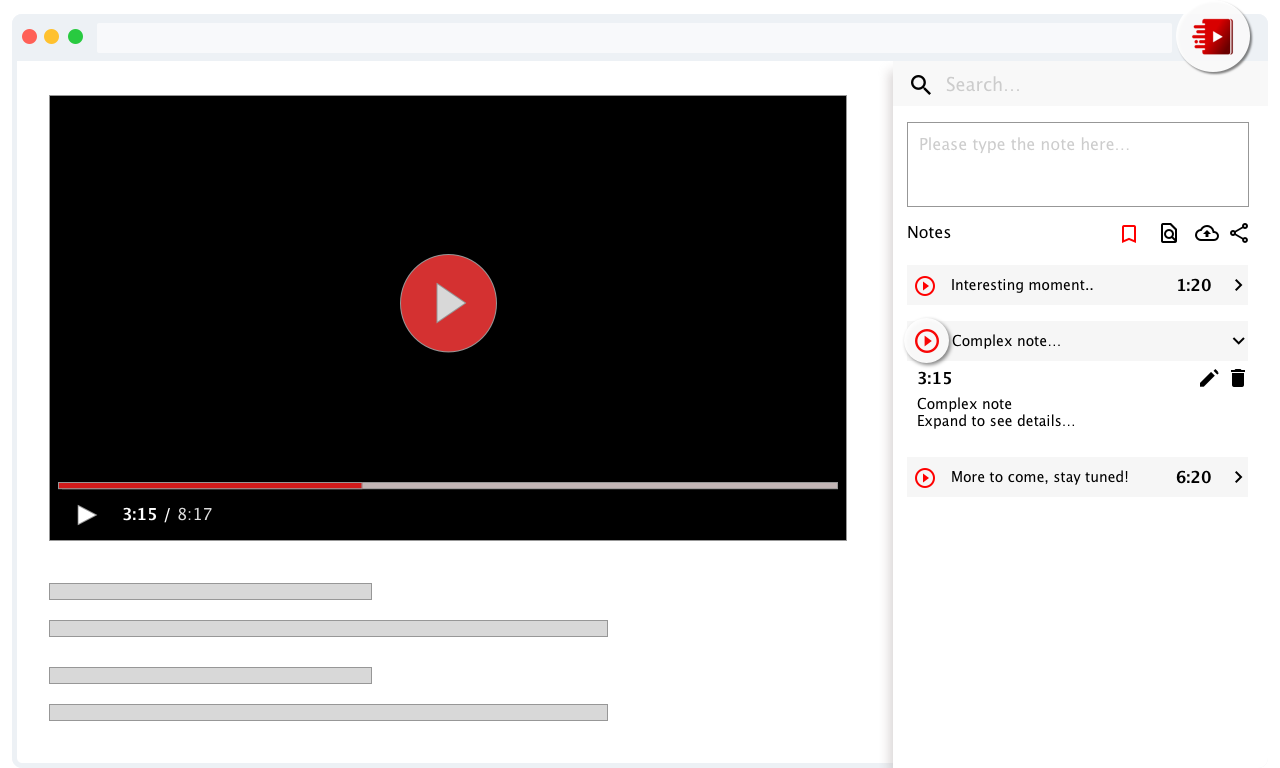Toggle the red bookmark icon beside Notes
Image resolution: width=1280 pixels, height=768 pixels.
point(1129,234)
